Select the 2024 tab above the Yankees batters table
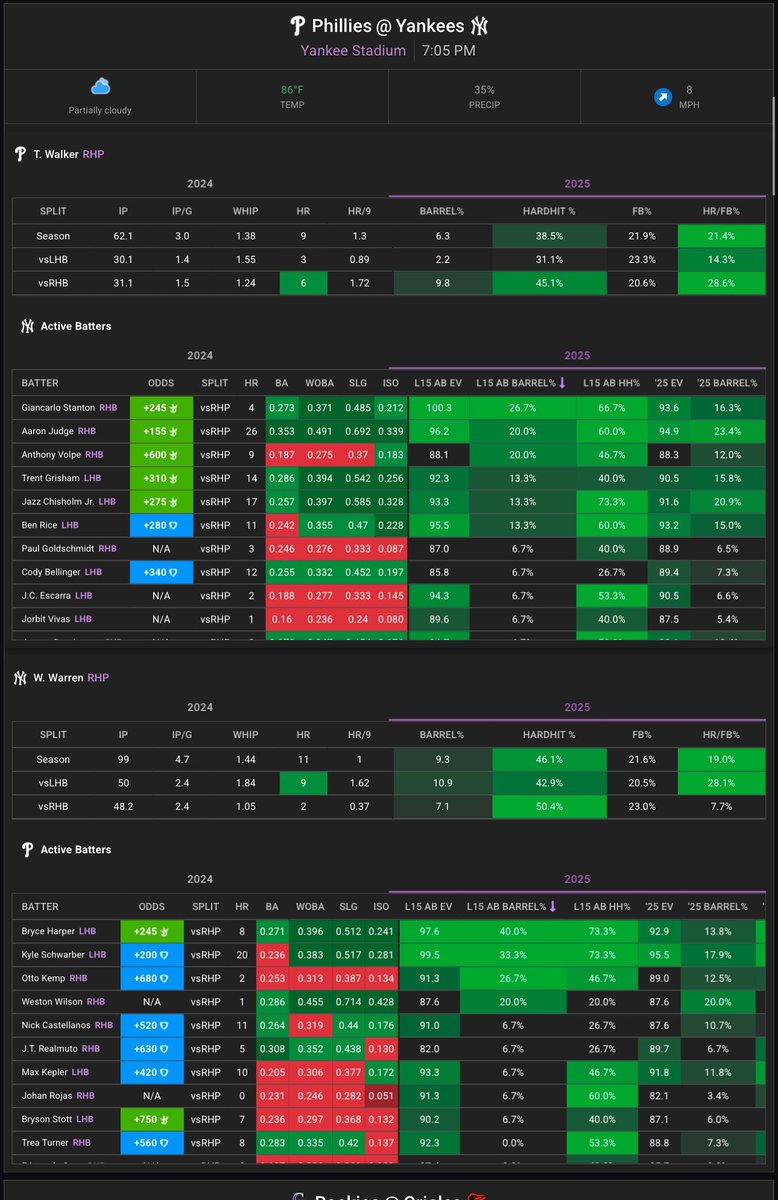The image size is (778, 1200). pyautogui.click(x=200, y=356)
